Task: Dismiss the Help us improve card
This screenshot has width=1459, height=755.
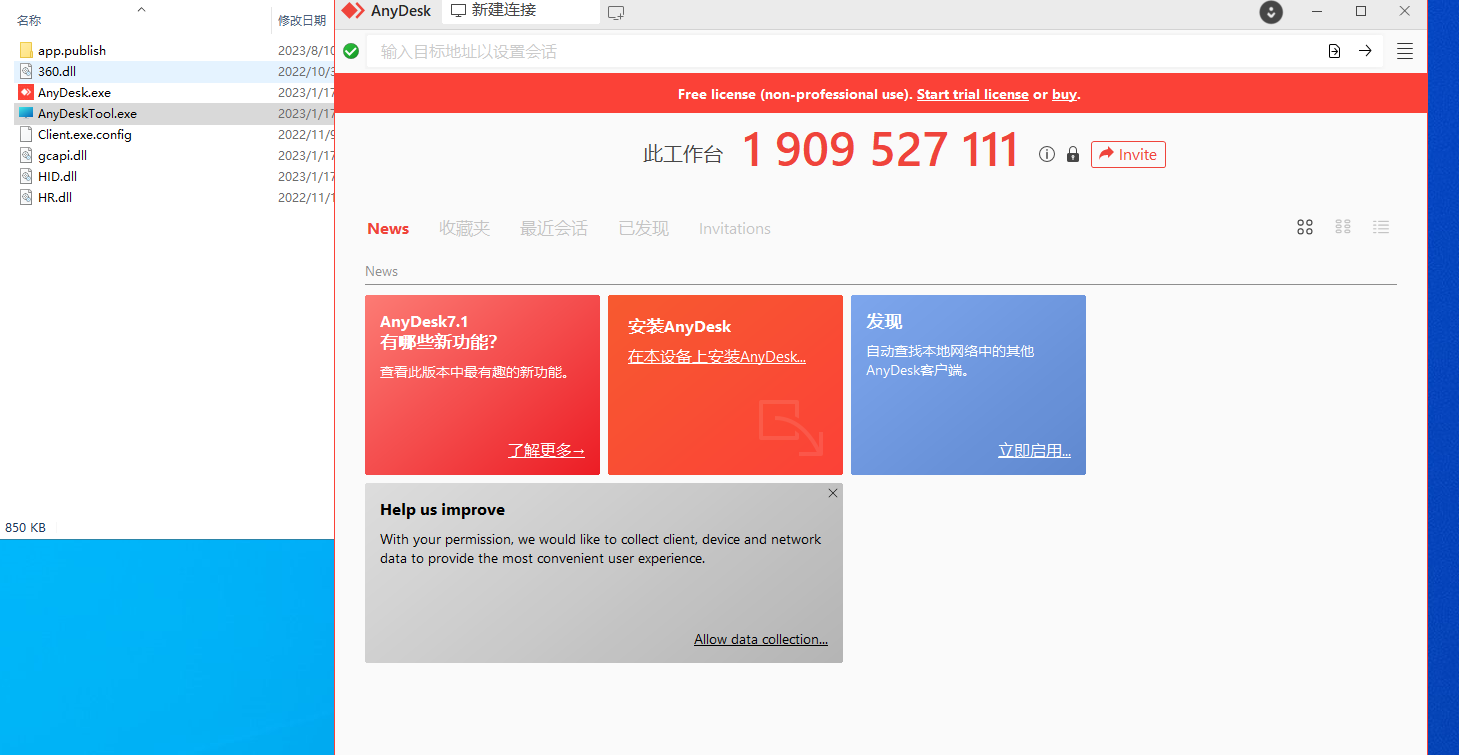Action: click(833, 493)
